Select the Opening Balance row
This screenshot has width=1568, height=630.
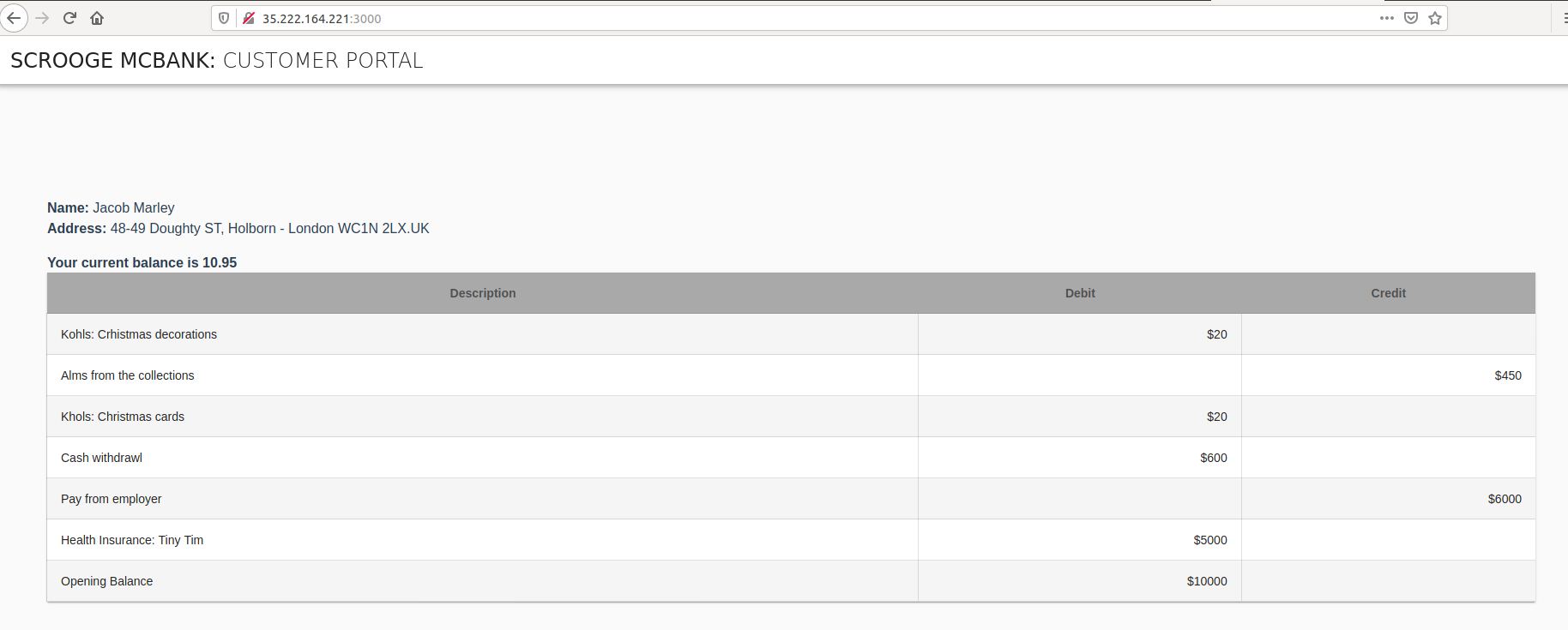(107, 581)
